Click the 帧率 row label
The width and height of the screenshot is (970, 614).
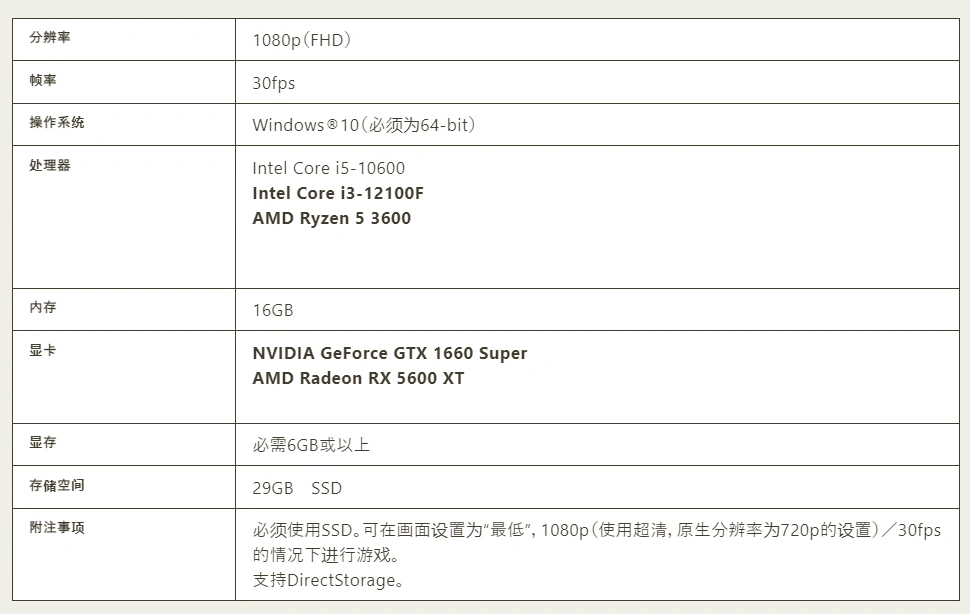[43, 80]
